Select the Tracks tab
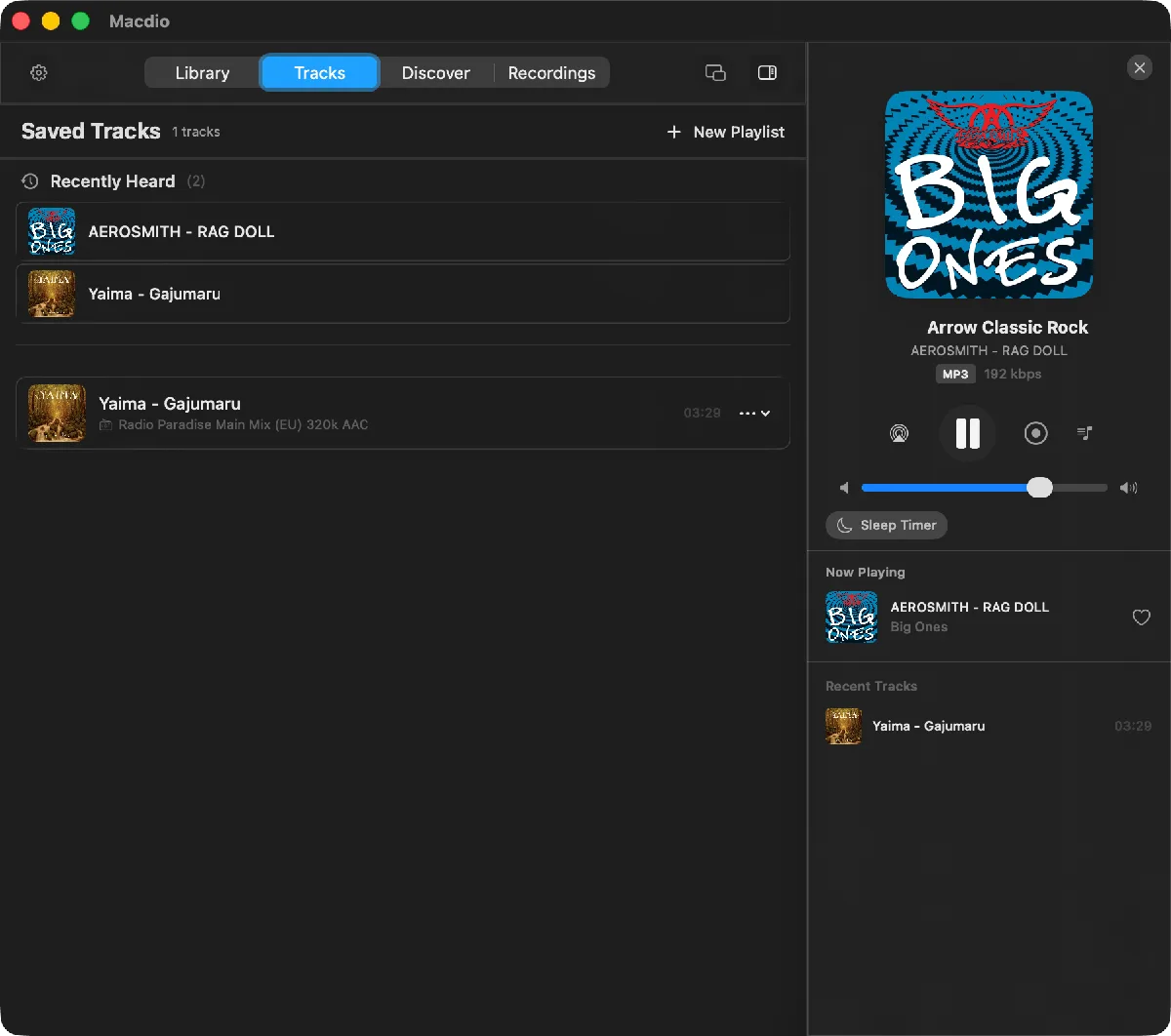This screenshot has height=1036, width=1171. pyautogui.click(x=320, y=73)
